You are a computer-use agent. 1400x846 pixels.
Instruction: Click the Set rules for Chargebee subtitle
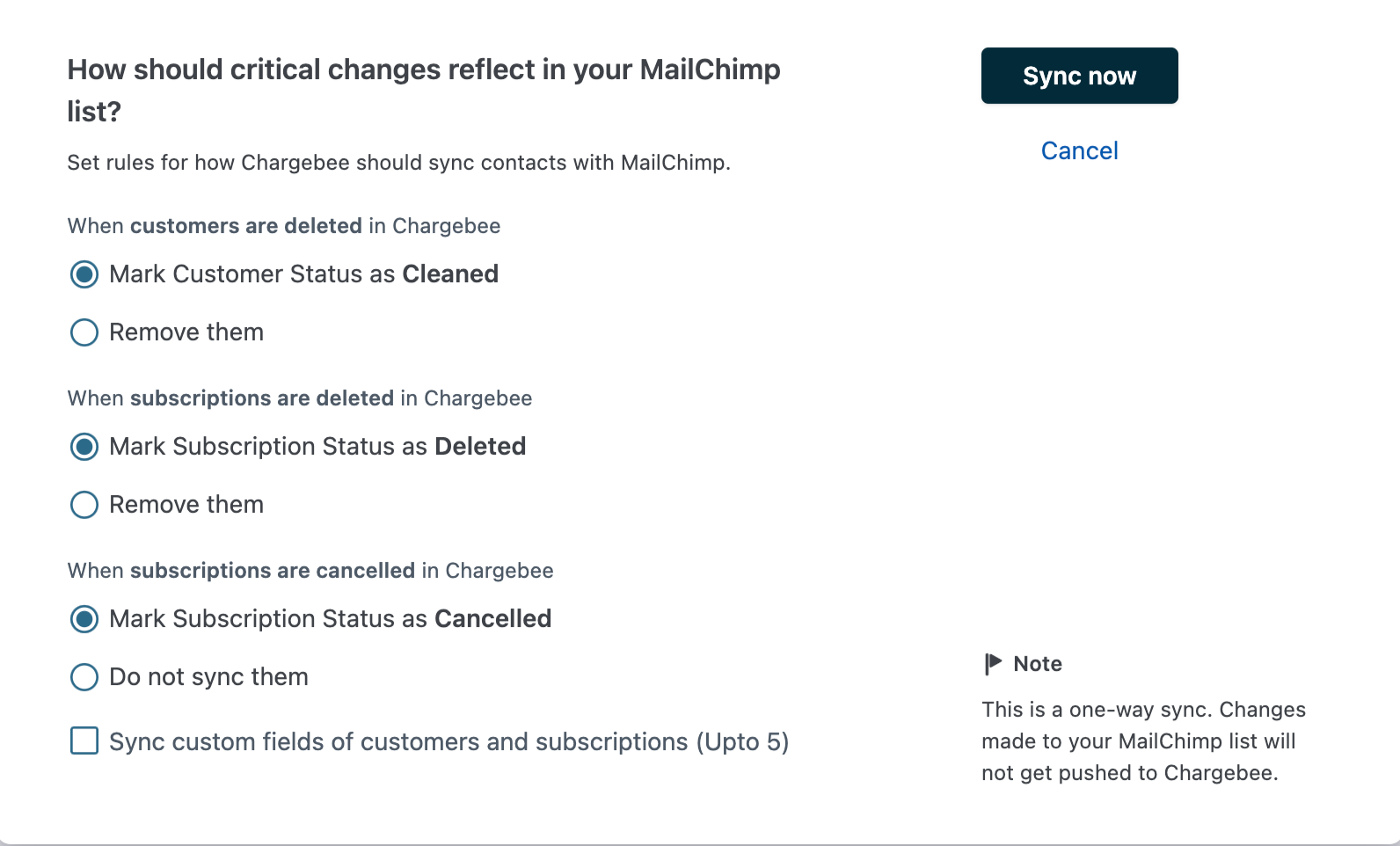coord(398,163)
